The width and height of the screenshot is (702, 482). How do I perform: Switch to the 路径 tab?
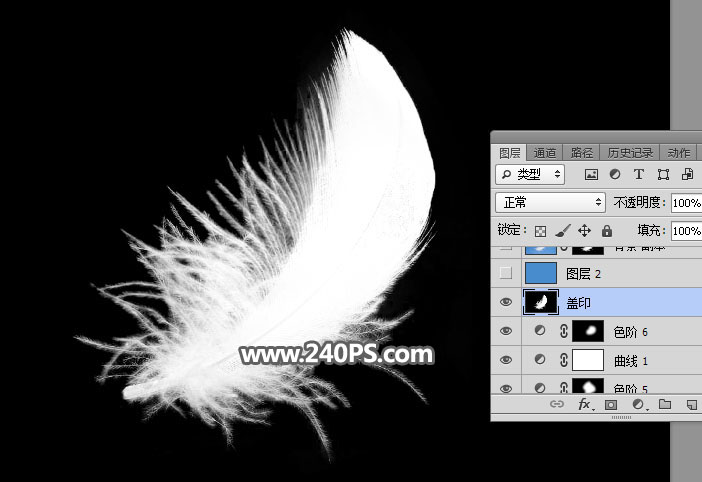pos(582,153)
